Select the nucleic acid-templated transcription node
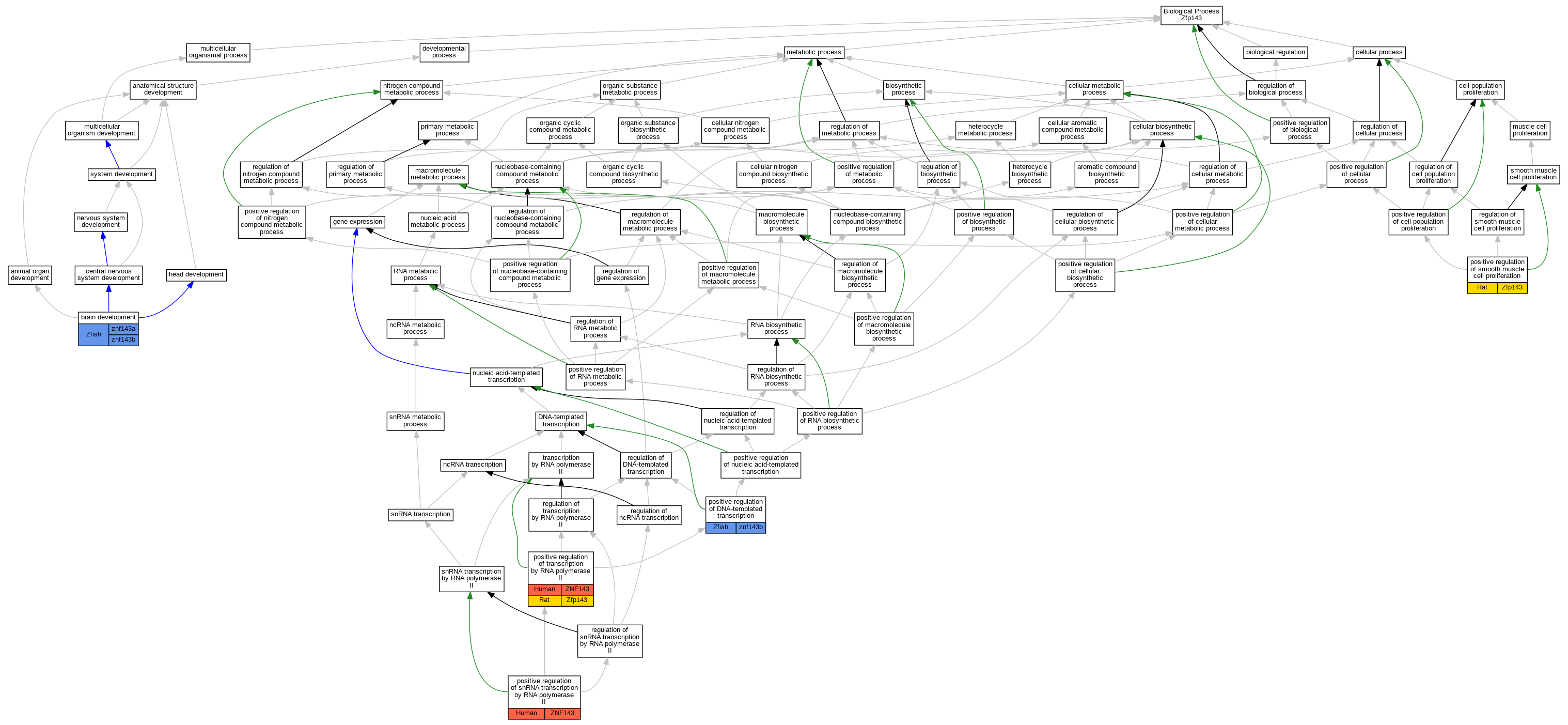1568x725 pixels. pos(506,377)
